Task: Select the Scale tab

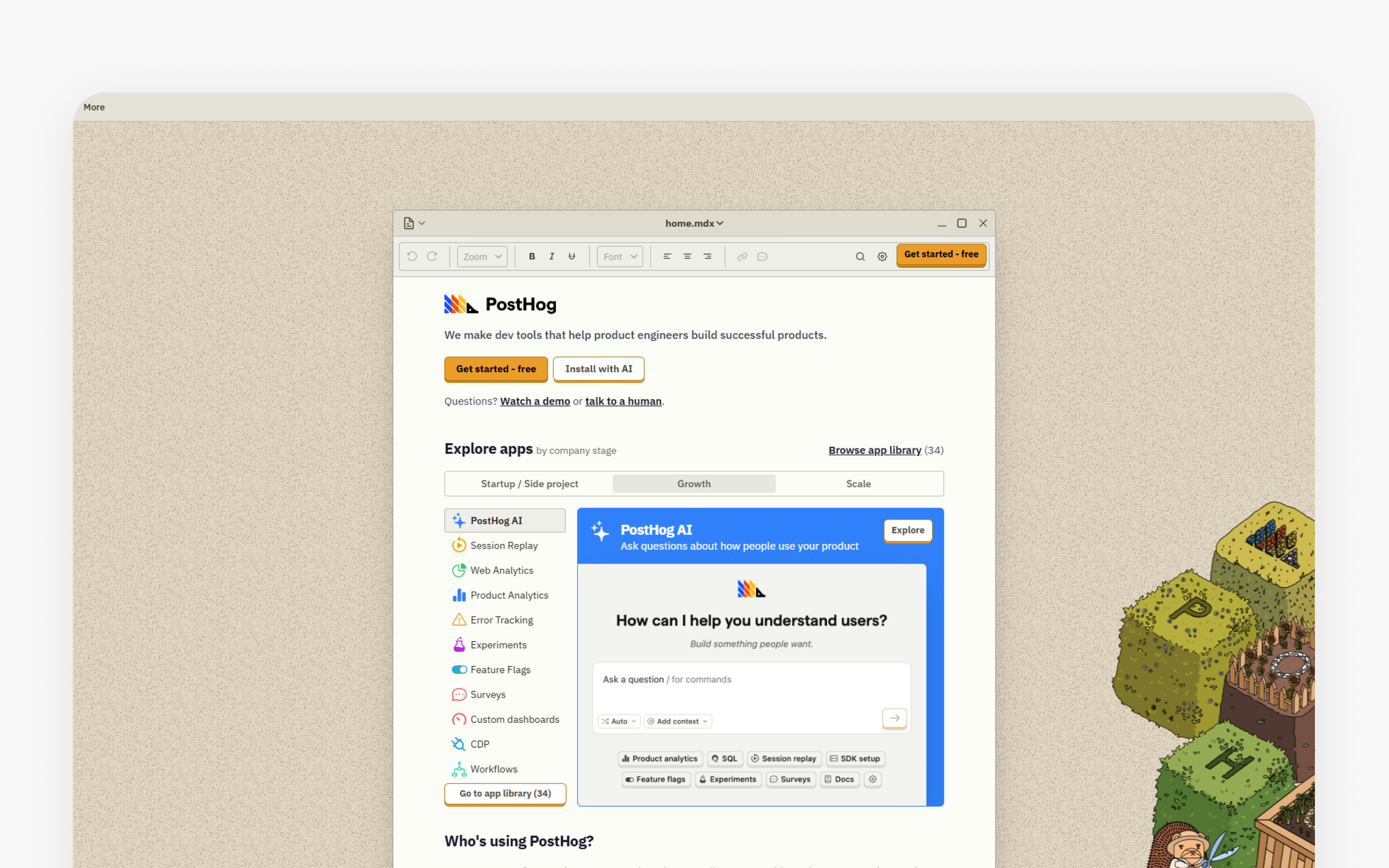Action: [858, 484]
